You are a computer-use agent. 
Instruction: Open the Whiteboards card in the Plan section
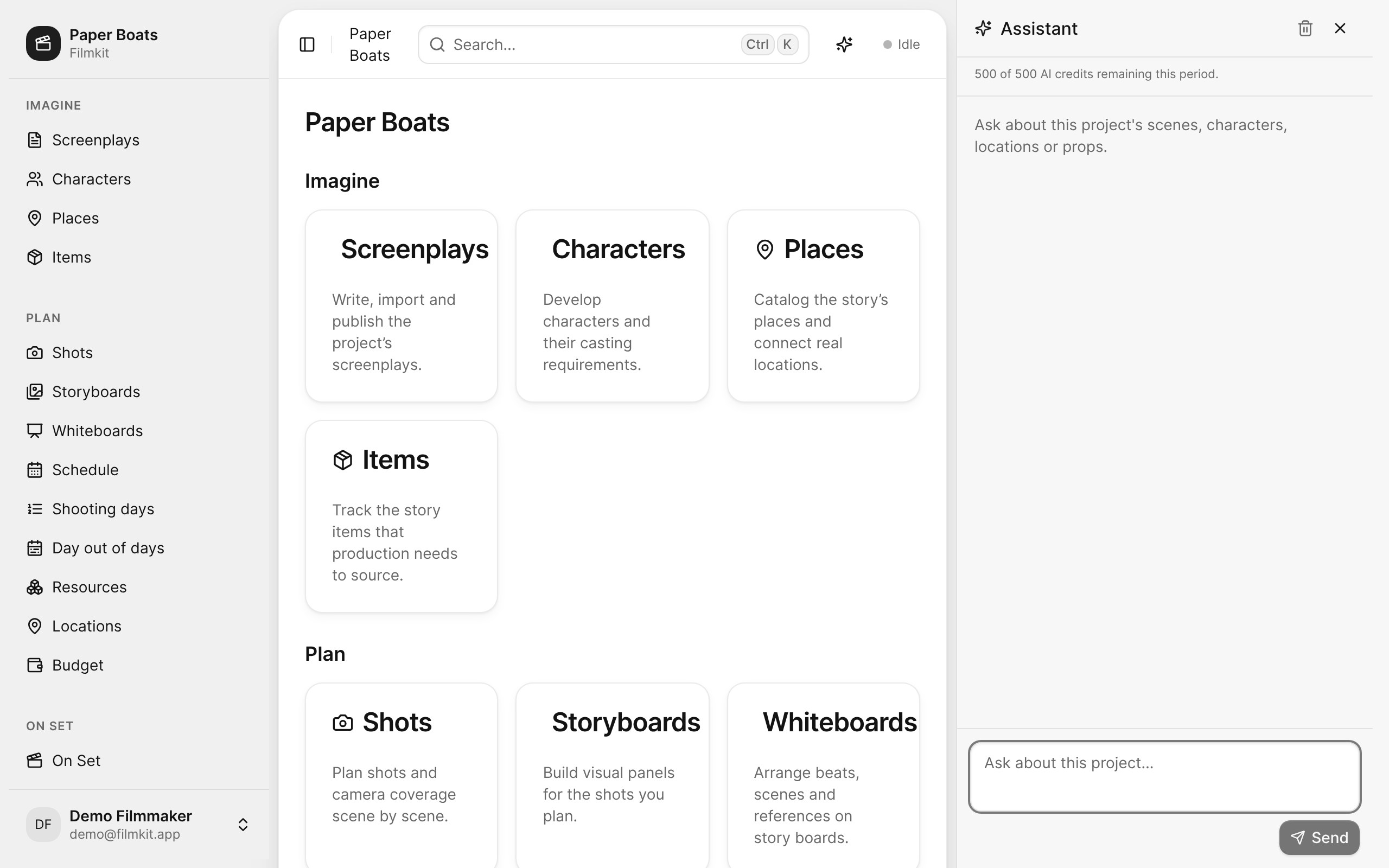(x=823, y=775)
